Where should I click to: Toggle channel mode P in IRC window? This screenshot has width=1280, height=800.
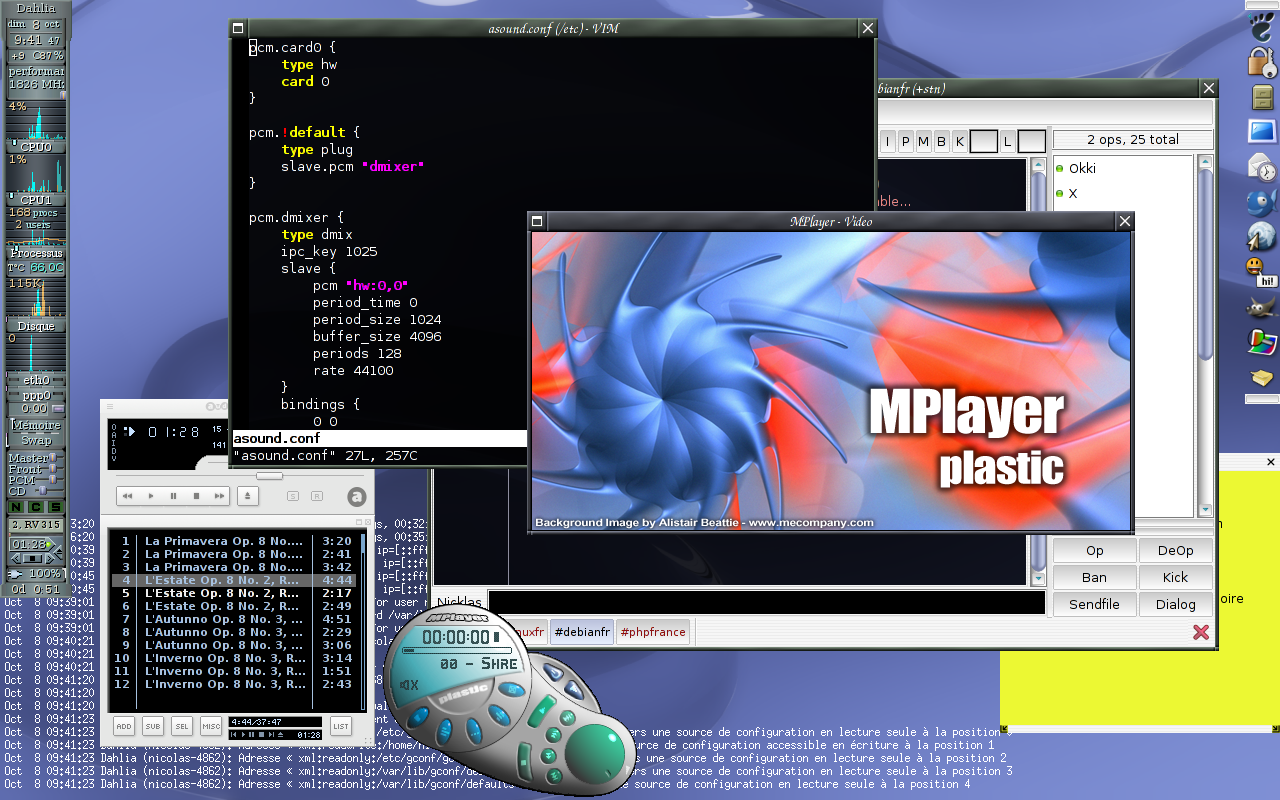tap(905, 142)
